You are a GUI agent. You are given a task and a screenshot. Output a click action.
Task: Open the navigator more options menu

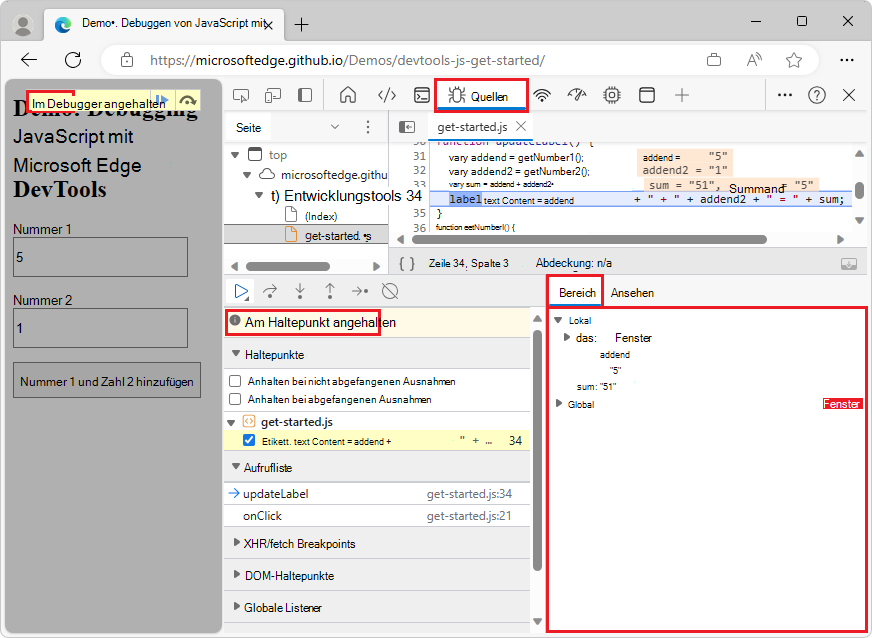pyautogui.click(x=368, y=127)
